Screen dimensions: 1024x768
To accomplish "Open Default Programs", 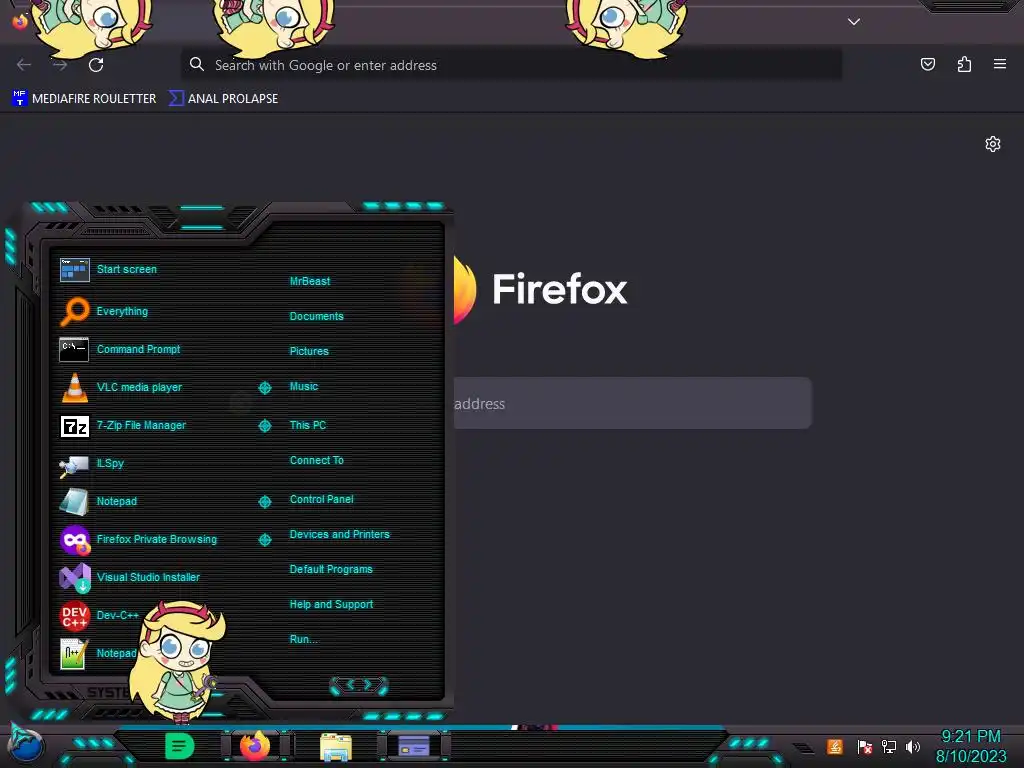I will [x=330, y=569].
